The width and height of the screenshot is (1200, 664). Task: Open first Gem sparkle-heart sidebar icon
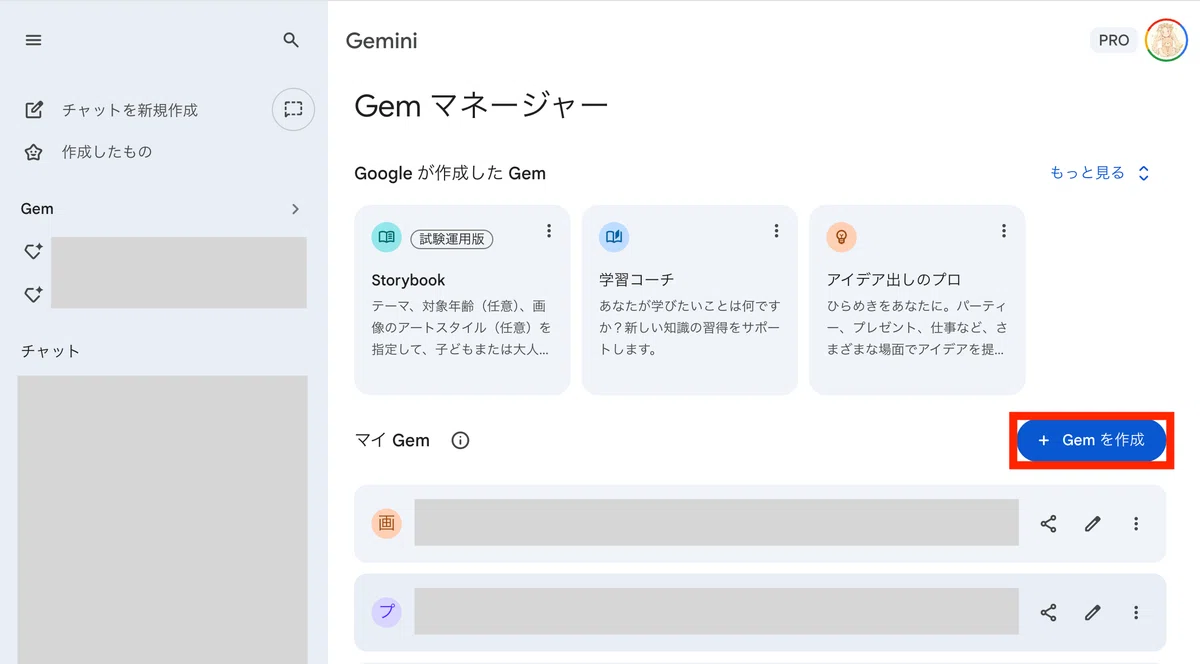tap(33, 252)
